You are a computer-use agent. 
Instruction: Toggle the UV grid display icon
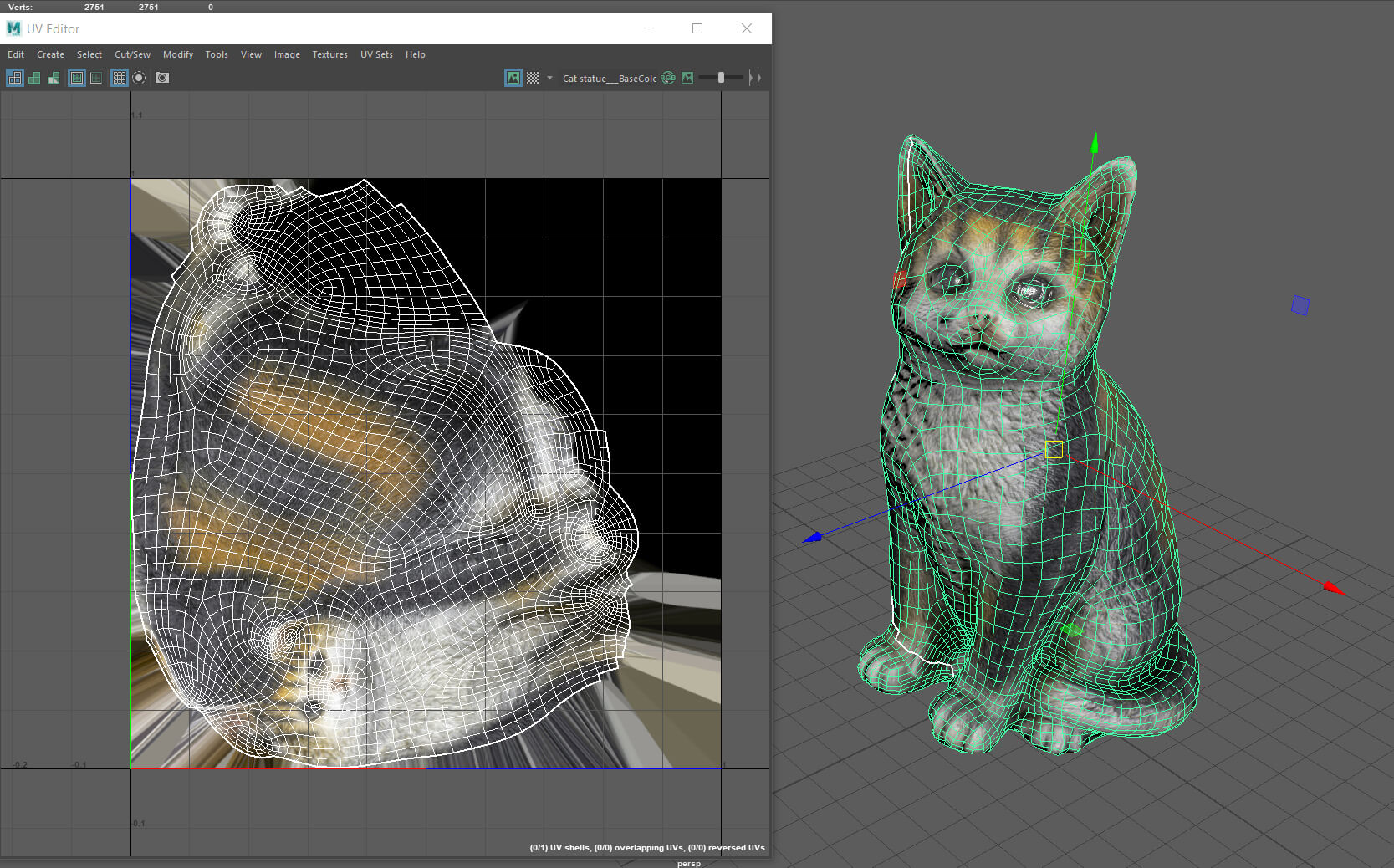point(120,78)
